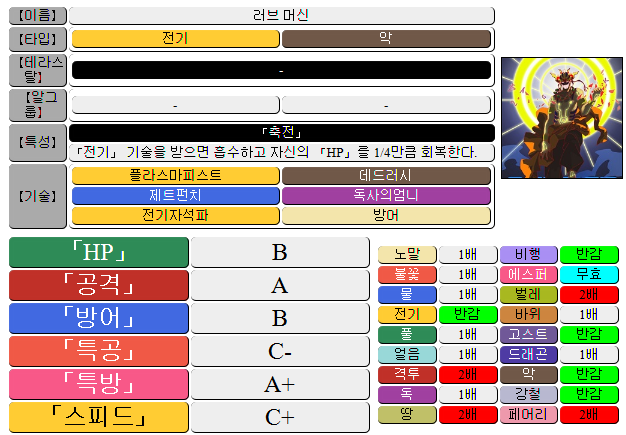626x435 pixels.
Task: Choose the 제트펀치 move
Action: [x=175, y=195]
